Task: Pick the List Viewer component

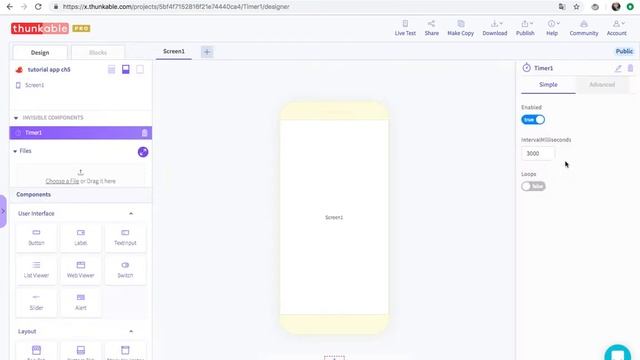Action: click(x=36, y=270)
